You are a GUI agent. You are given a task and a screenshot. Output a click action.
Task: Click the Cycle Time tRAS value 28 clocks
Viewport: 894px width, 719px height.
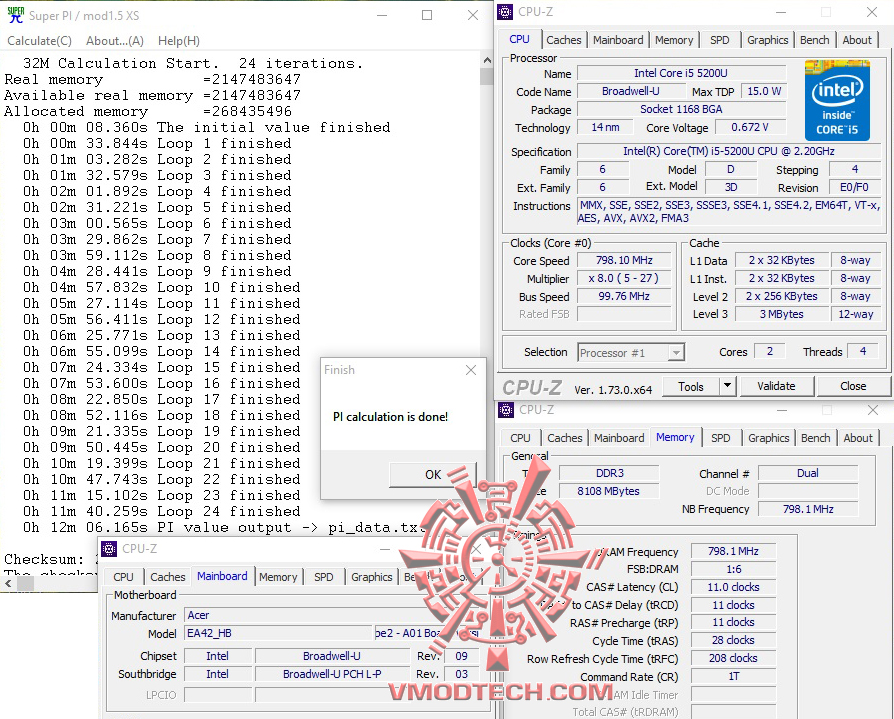point(733,640)
